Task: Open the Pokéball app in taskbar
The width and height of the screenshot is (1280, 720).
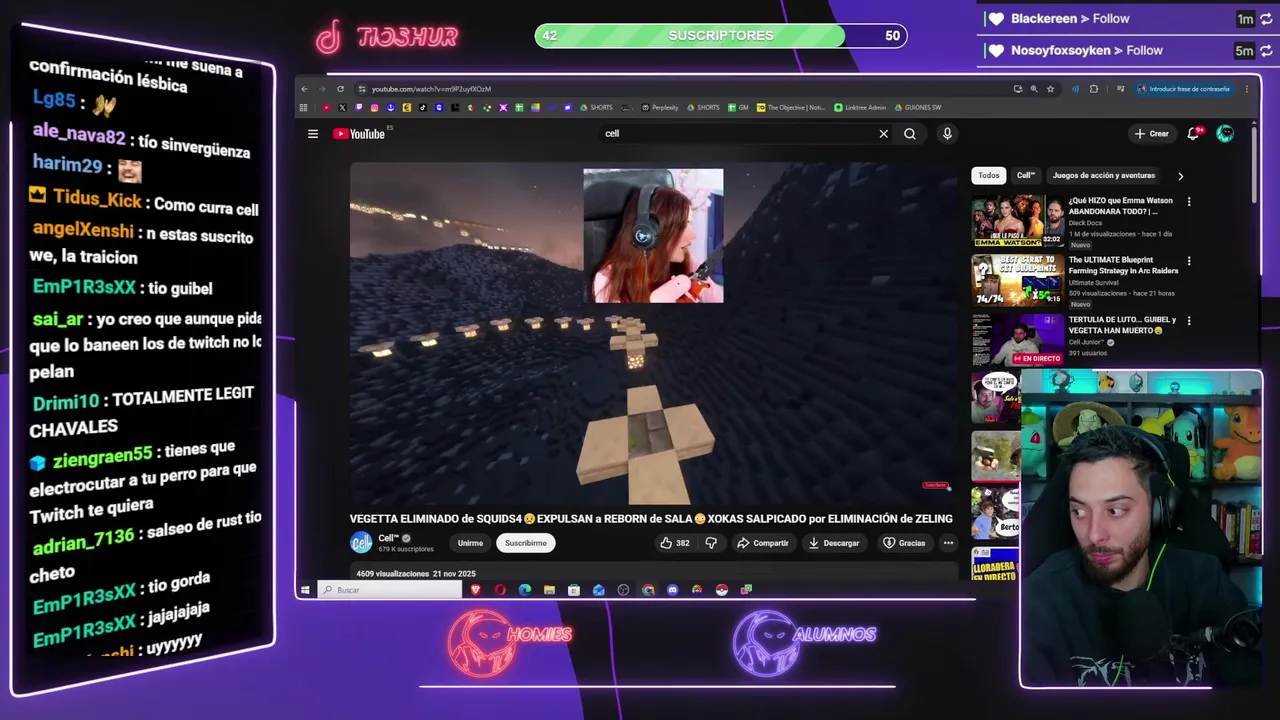Action: pos(721,590)
